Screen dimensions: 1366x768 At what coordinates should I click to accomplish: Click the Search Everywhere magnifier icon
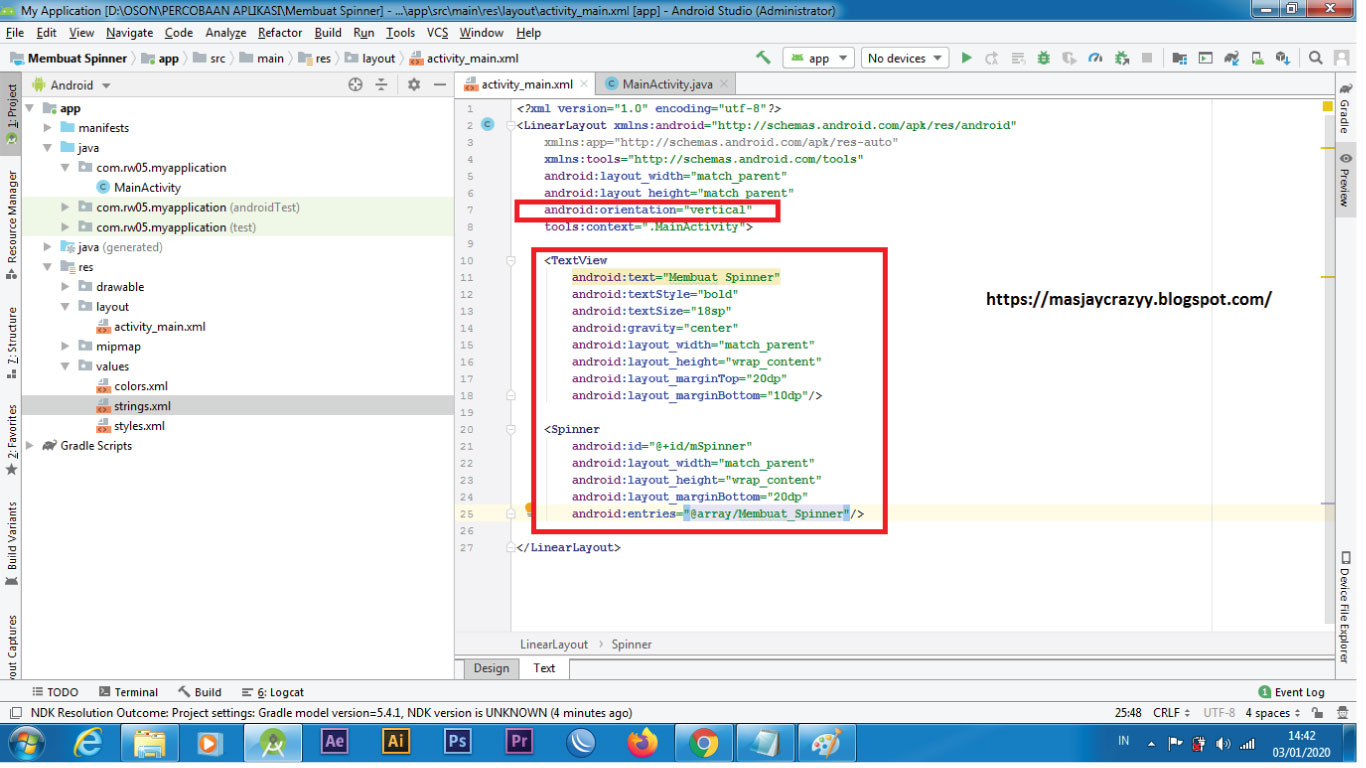(1315, 58)
